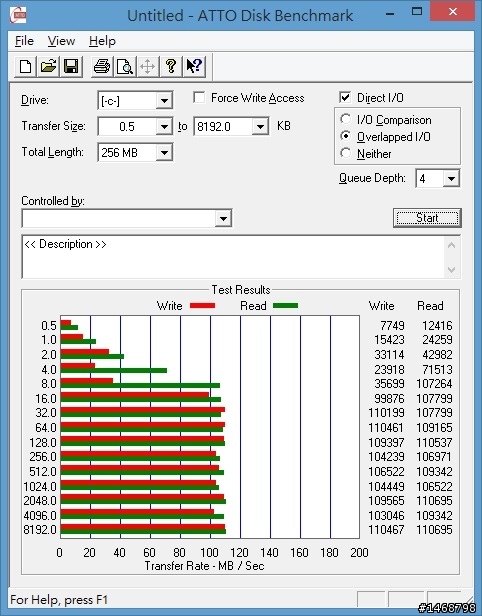
Task: Enable Force Write Access checkbox
Action: pyautogui.click(x=199, y=97)
